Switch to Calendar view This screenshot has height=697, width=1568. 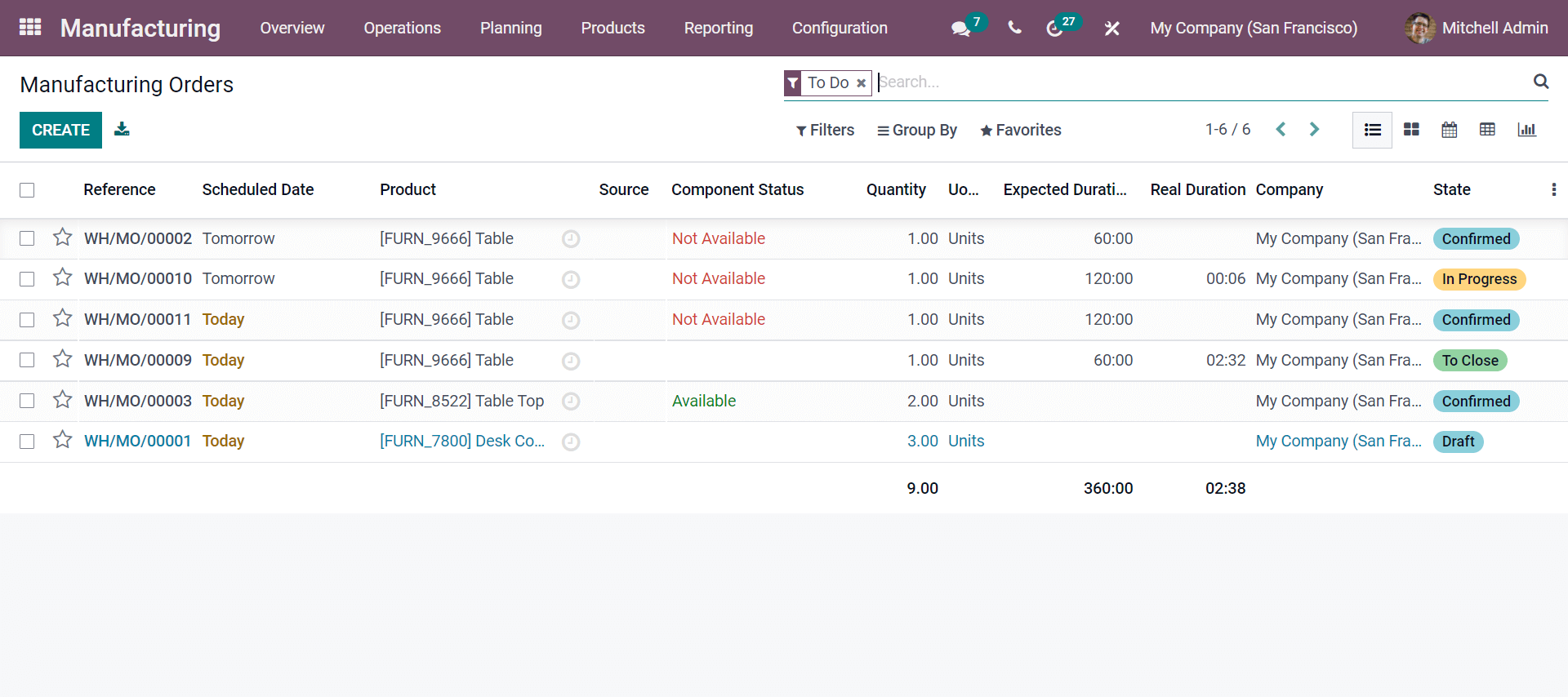click(1449, 130)
